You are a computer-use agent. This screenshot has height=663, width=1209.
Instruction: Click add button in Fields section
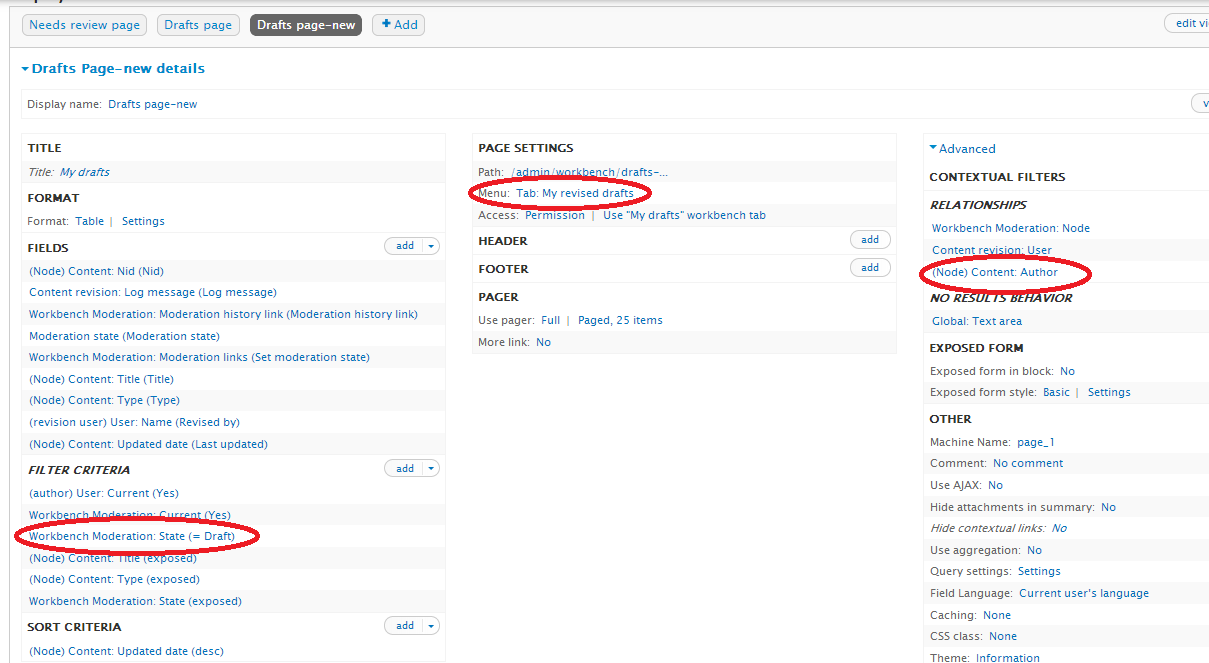[x=404, y=246]
